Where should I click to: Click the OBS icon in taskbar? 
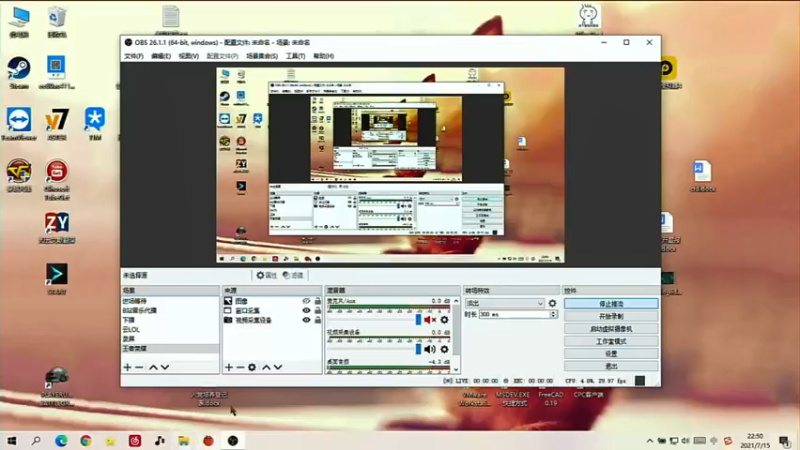[233, 440]
